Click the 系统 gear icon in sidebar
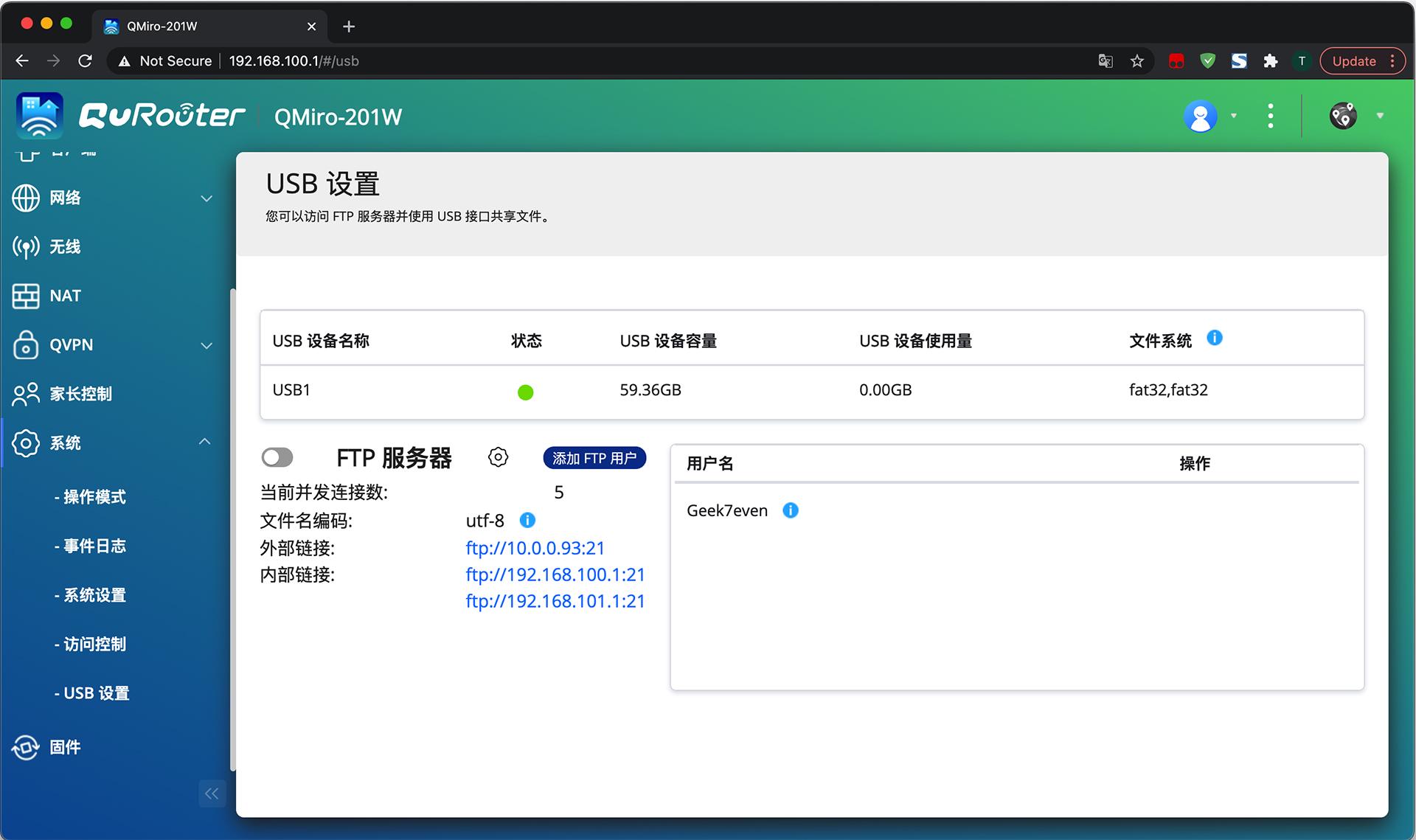Screen dimensions: 1416x840 (x=26, y=442)
